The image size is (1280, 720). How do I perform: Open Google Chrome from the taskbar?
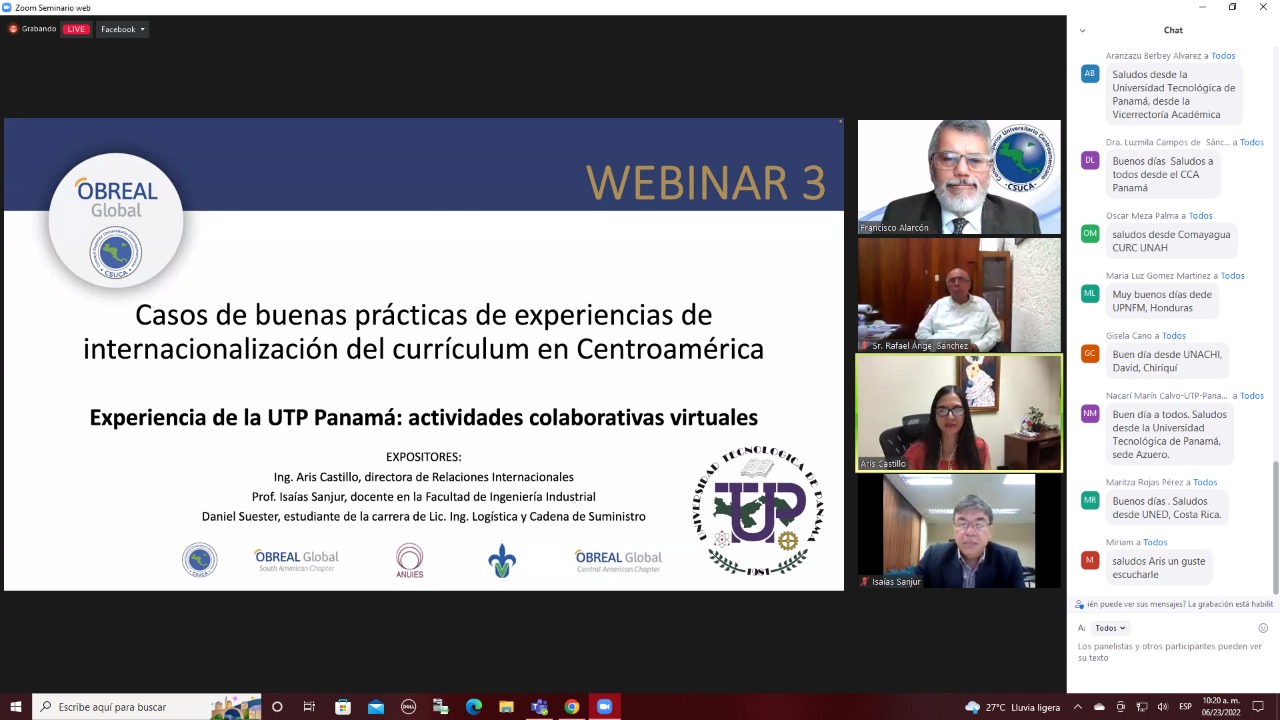point(571,707)
